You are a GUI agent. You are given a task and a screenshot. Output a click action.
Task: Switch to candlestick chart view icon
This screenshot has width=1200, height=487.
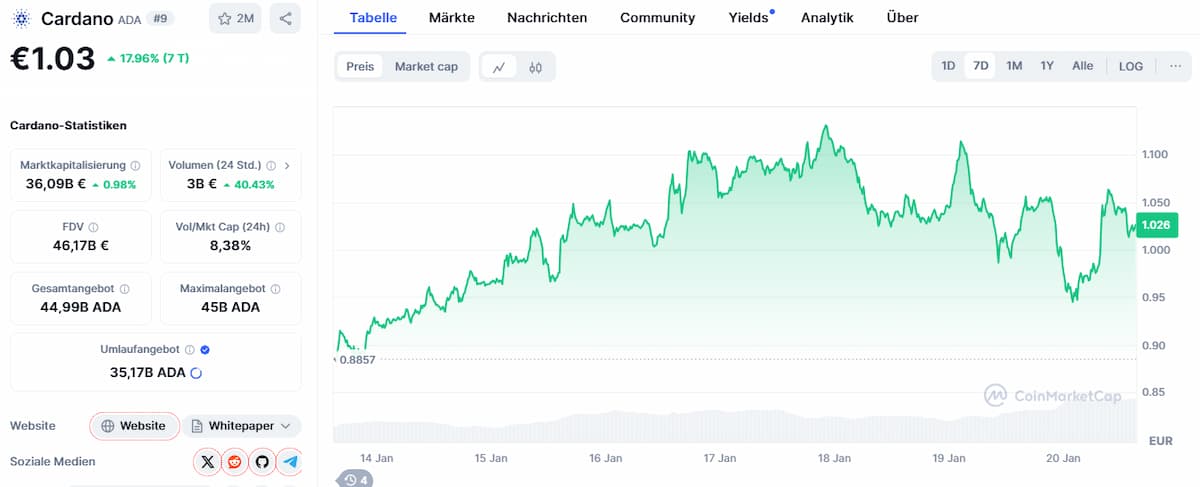[x=535, y=67]
